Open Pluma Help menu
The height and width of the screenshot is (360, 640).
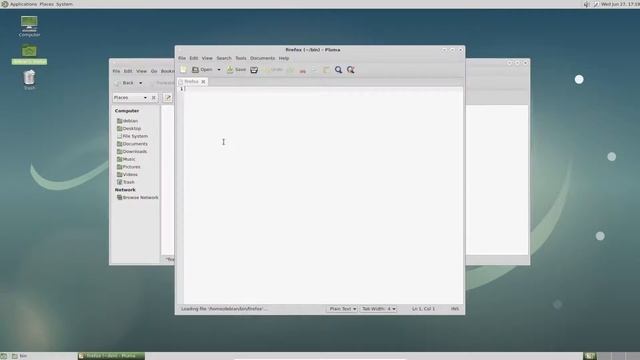pyautogui.click(x=284, y=58)
